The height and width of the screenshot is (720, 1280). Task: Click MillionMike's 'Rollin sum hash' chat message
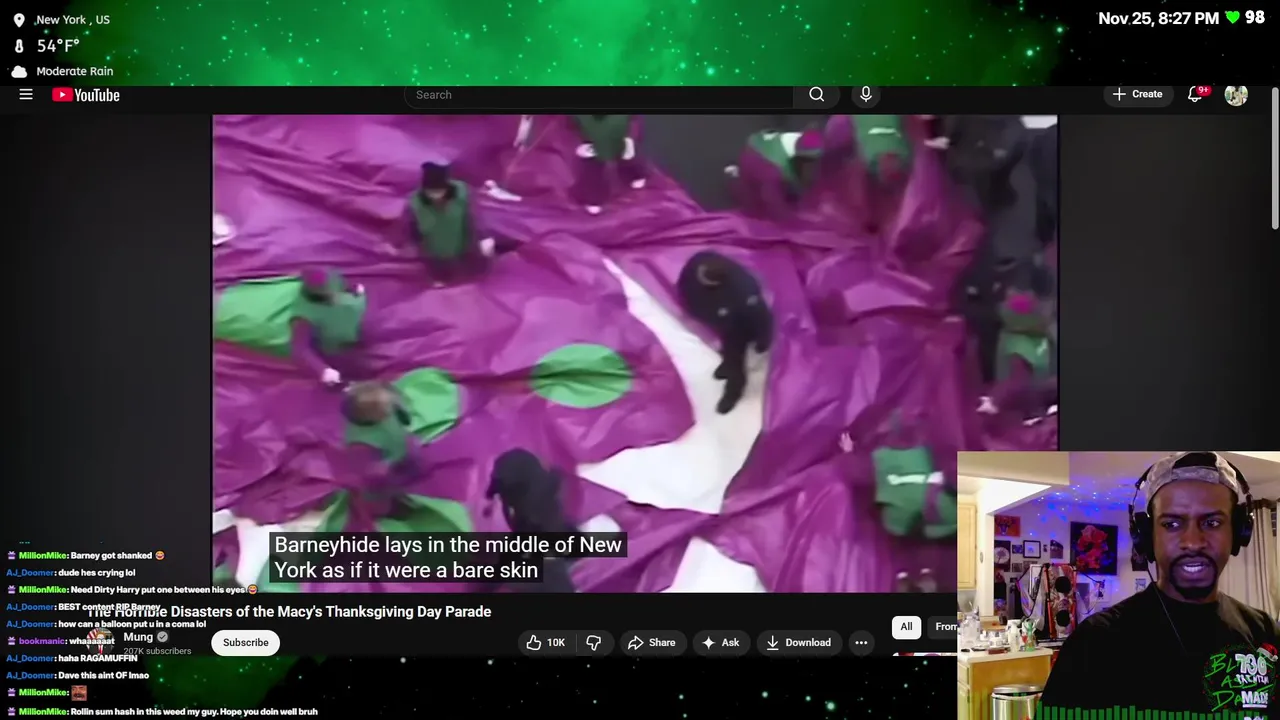[x=162, y=711]
